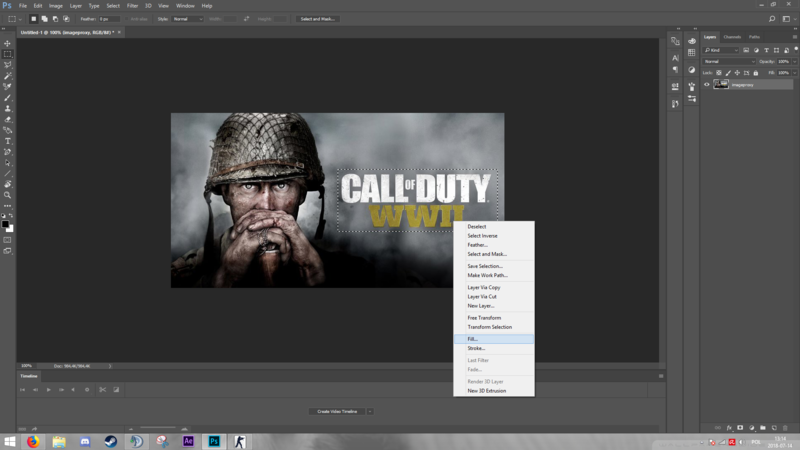Enable the Add to selection mode
The height and width of the screenshot is (450, 800).
(45, 19)
